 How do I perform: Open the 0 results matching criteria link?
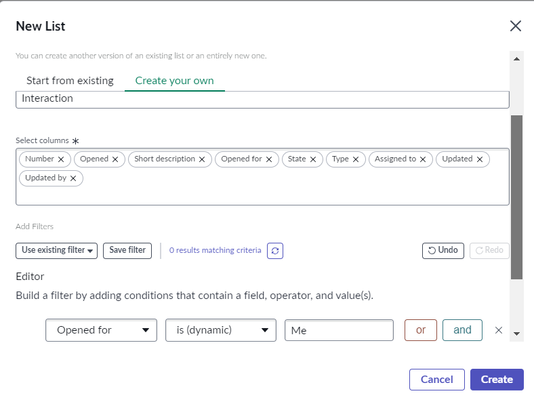[215, 250]
